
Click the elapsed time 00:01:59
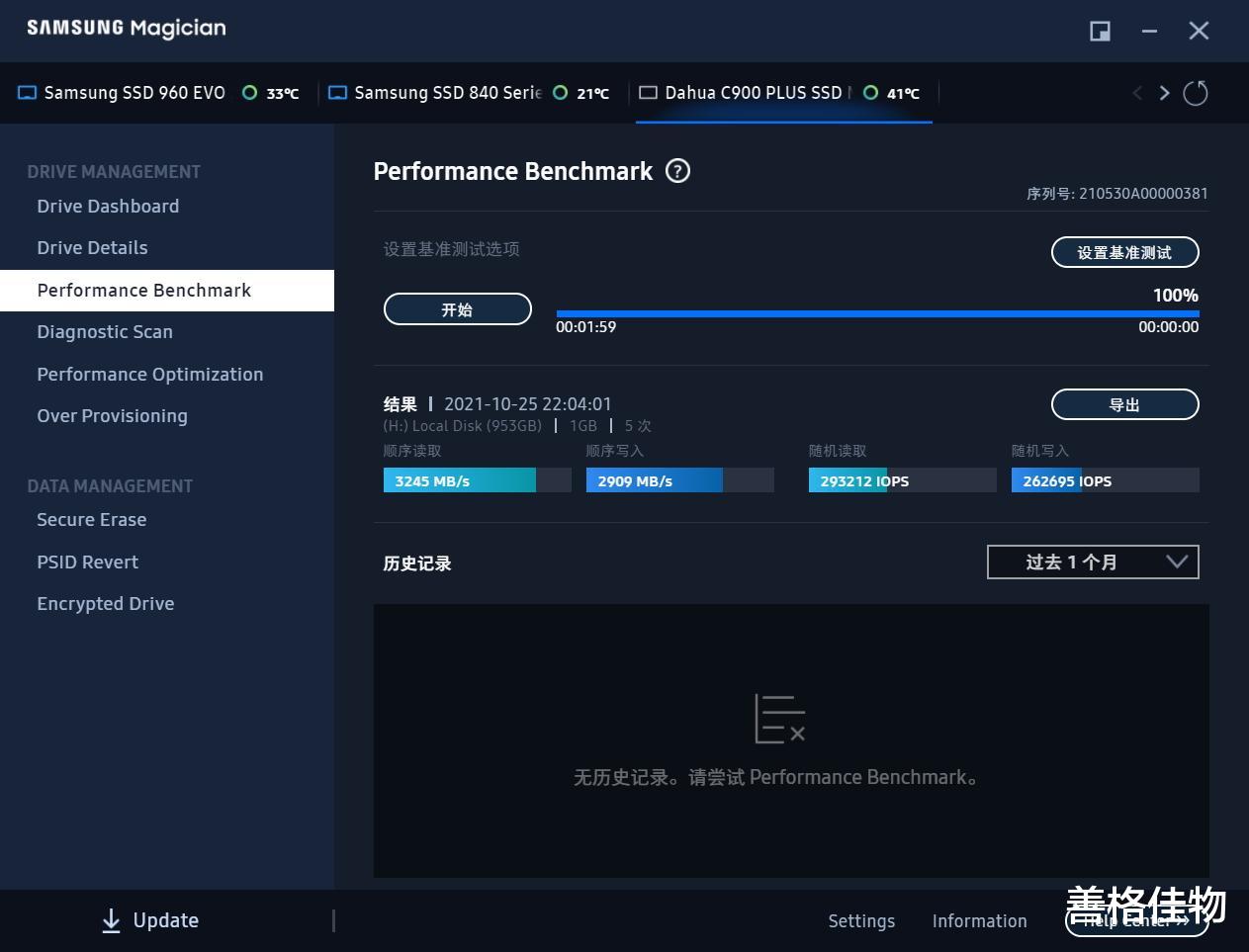(585, 327)
